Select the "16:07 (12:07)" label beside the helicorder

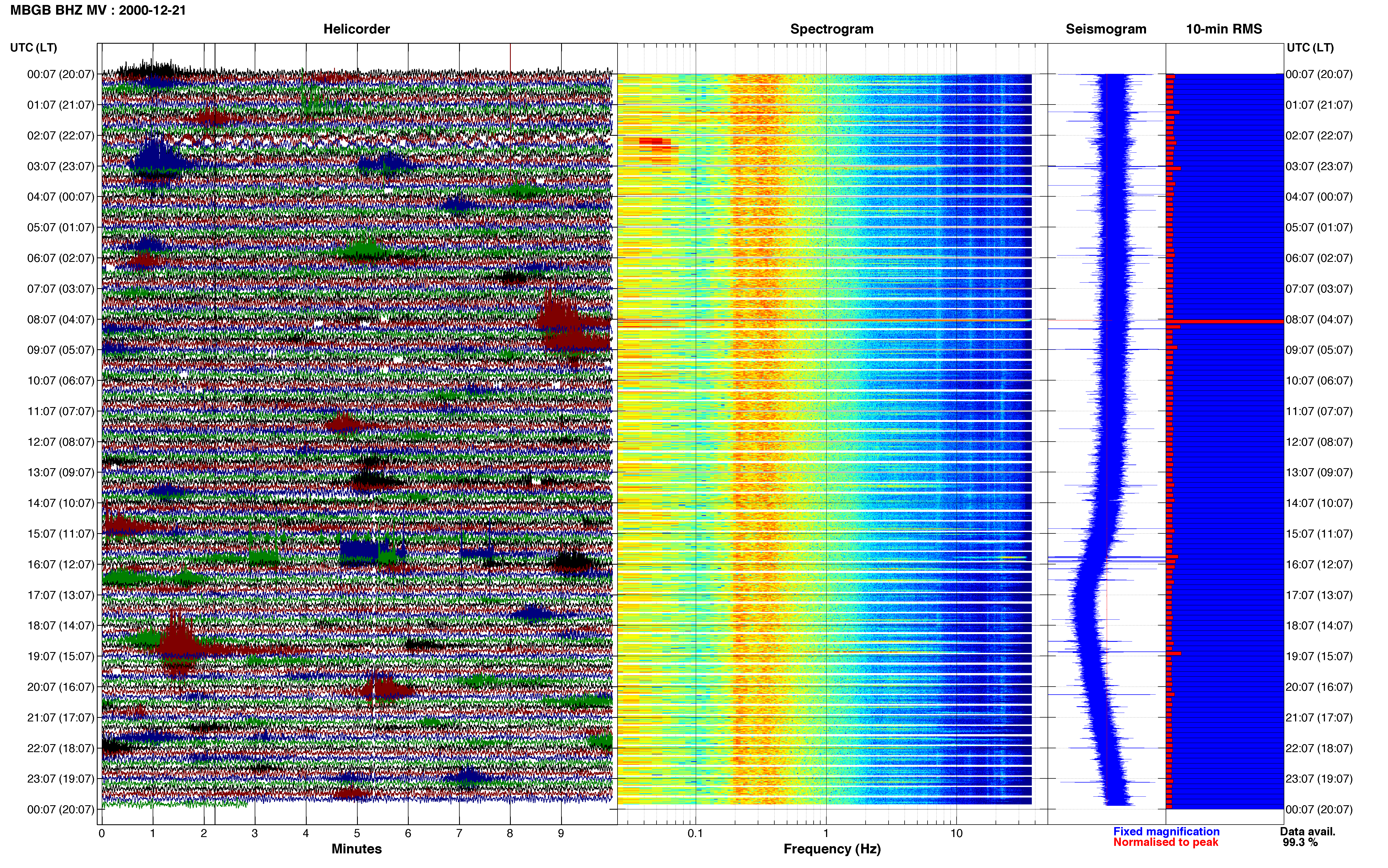[60, 564]
